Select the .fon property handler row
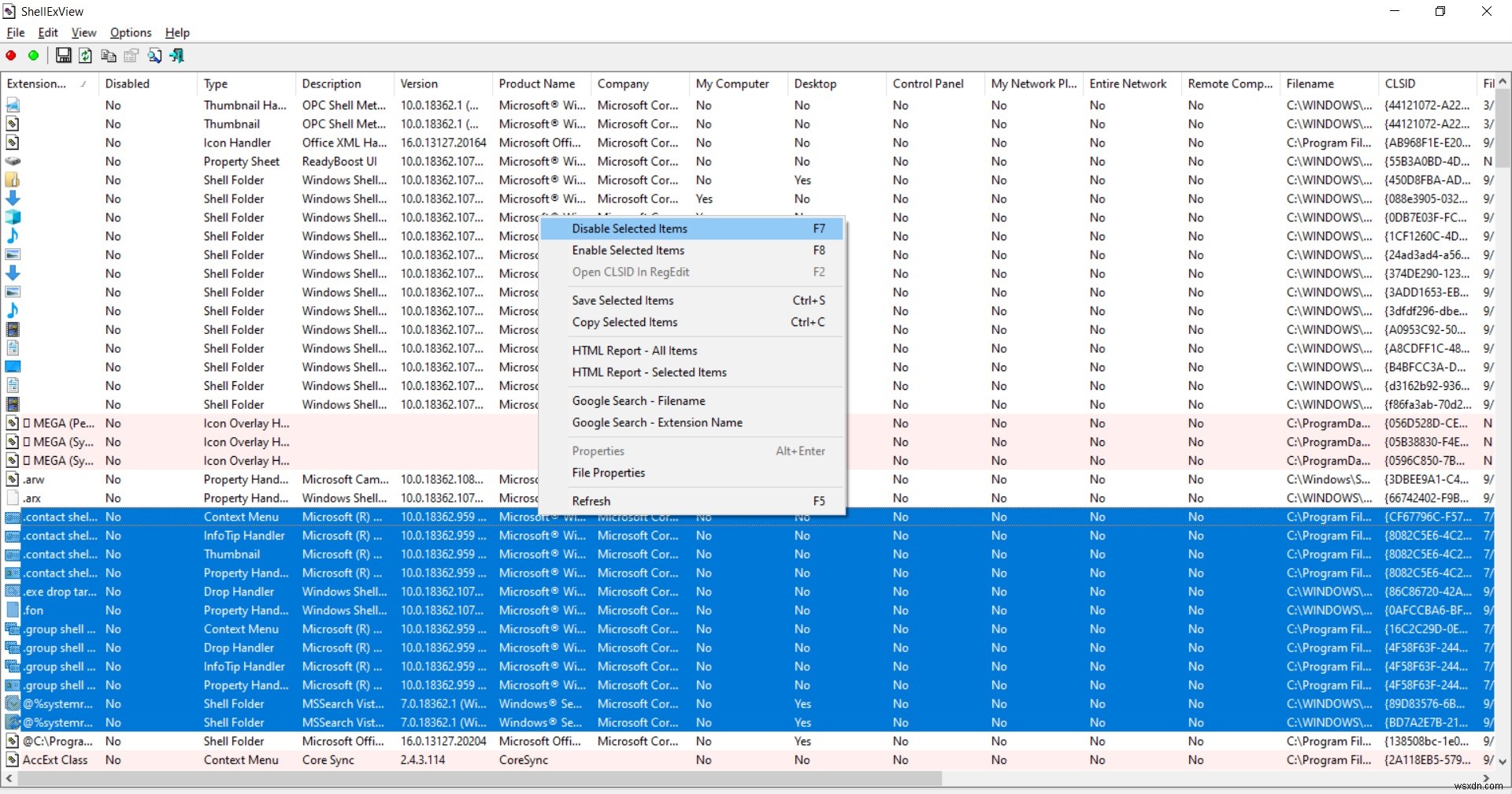1512x794 pixels. click(35, 610)
